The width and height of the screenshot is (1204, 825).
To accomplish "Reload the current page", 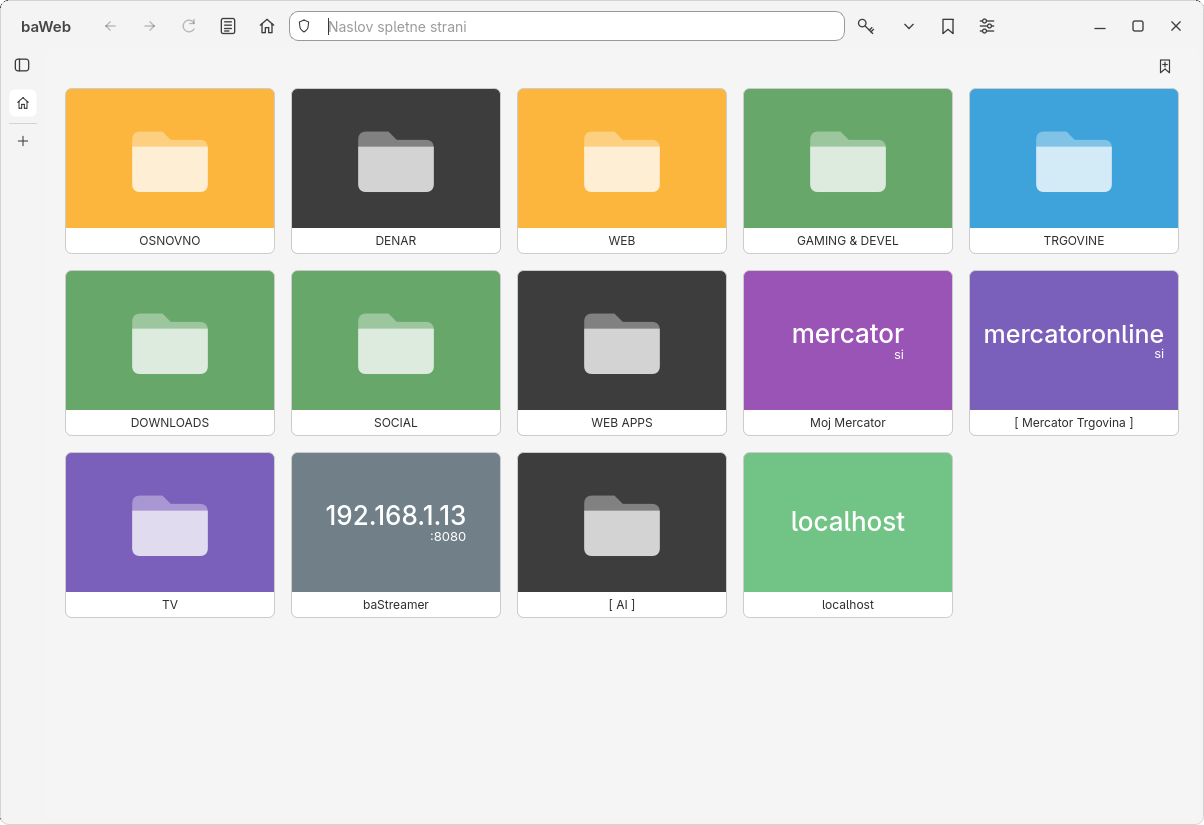I will click(x=189, y=26).
